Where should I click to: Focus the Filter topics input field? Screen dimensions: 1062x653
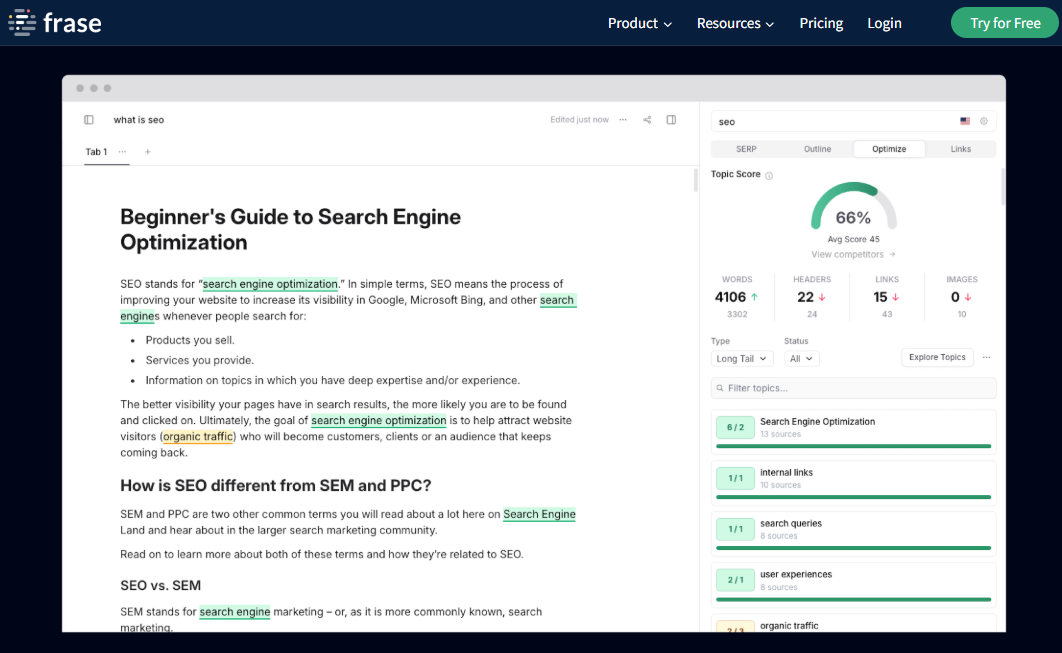tap(853, 388)
